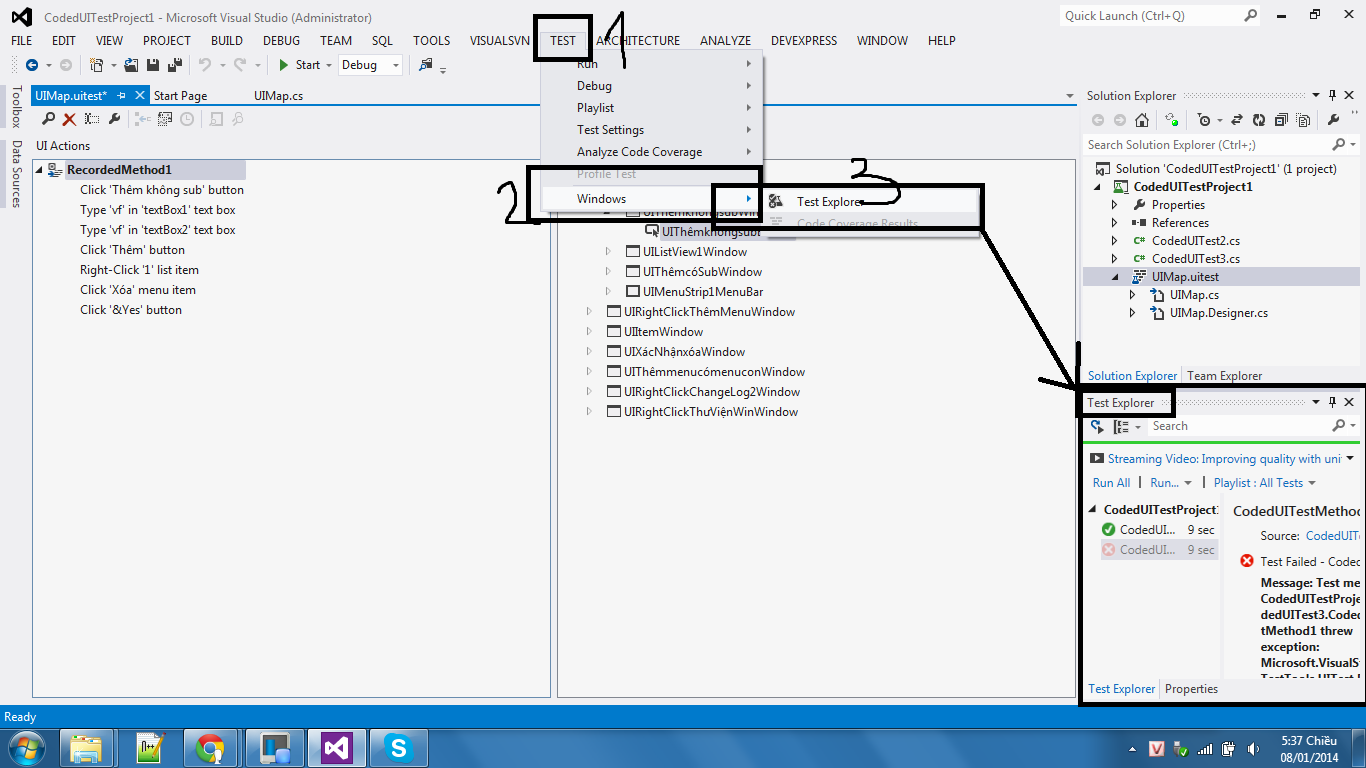Click Sync with Active Document icon

[1237, 120]
